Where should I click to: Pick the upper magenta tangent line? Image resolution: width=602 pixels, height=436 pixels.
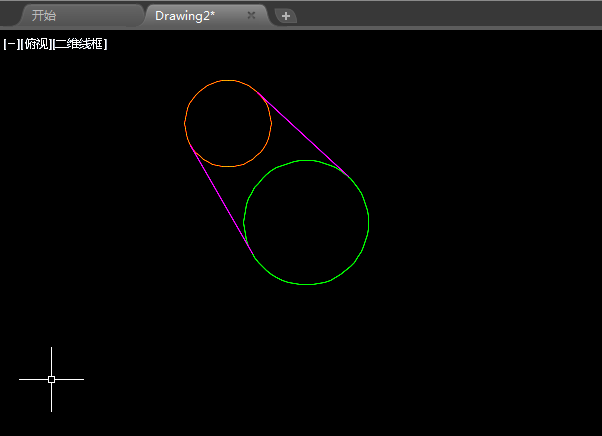303,133
